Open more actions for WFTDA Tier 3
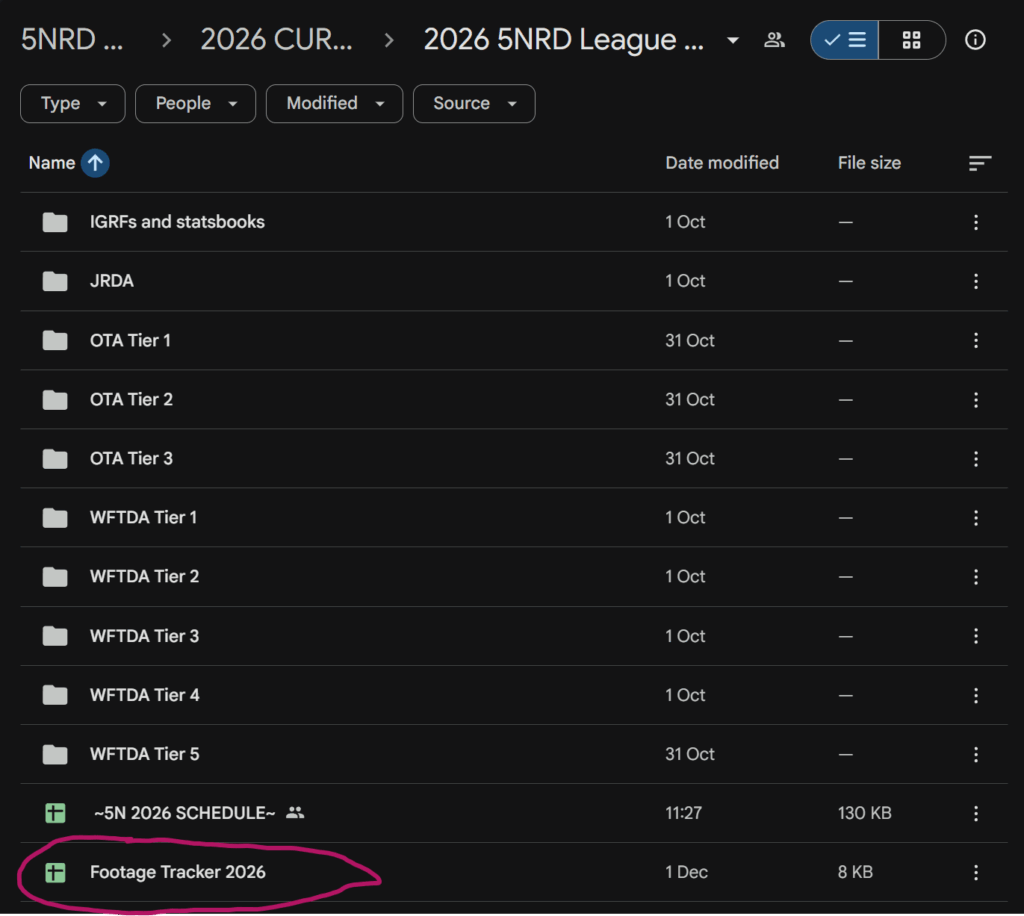 pos(976,636)
